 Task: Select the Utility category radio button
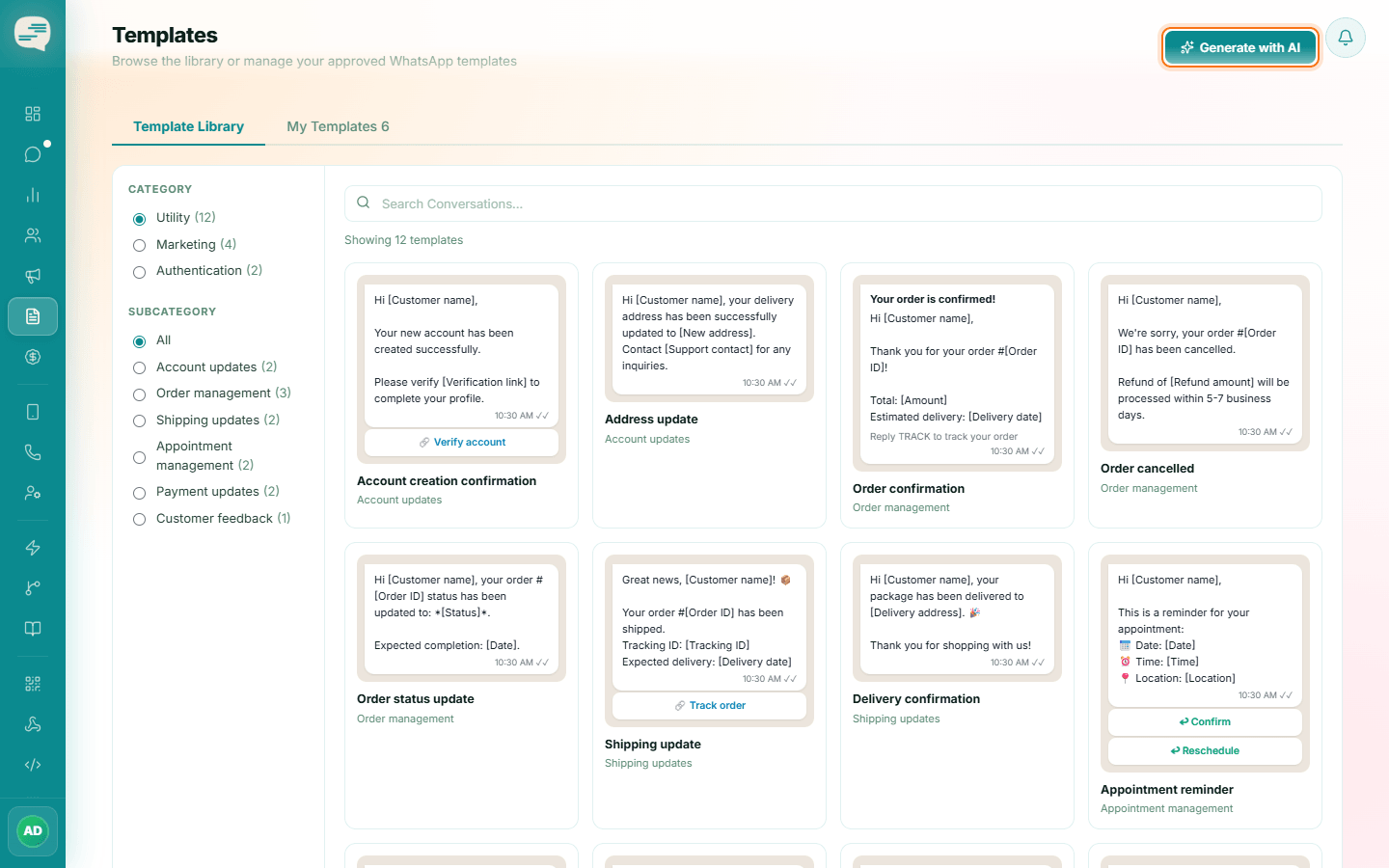[139, 219]
